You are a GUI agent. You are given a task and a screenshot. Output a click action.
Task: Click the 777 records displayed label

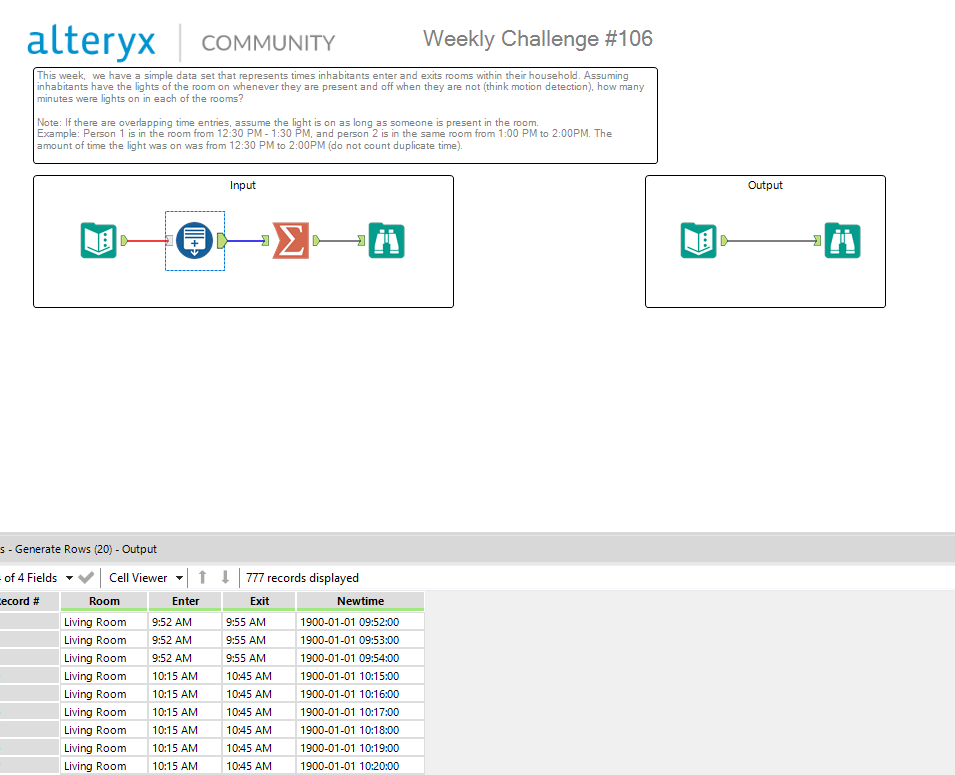point(302,578)
